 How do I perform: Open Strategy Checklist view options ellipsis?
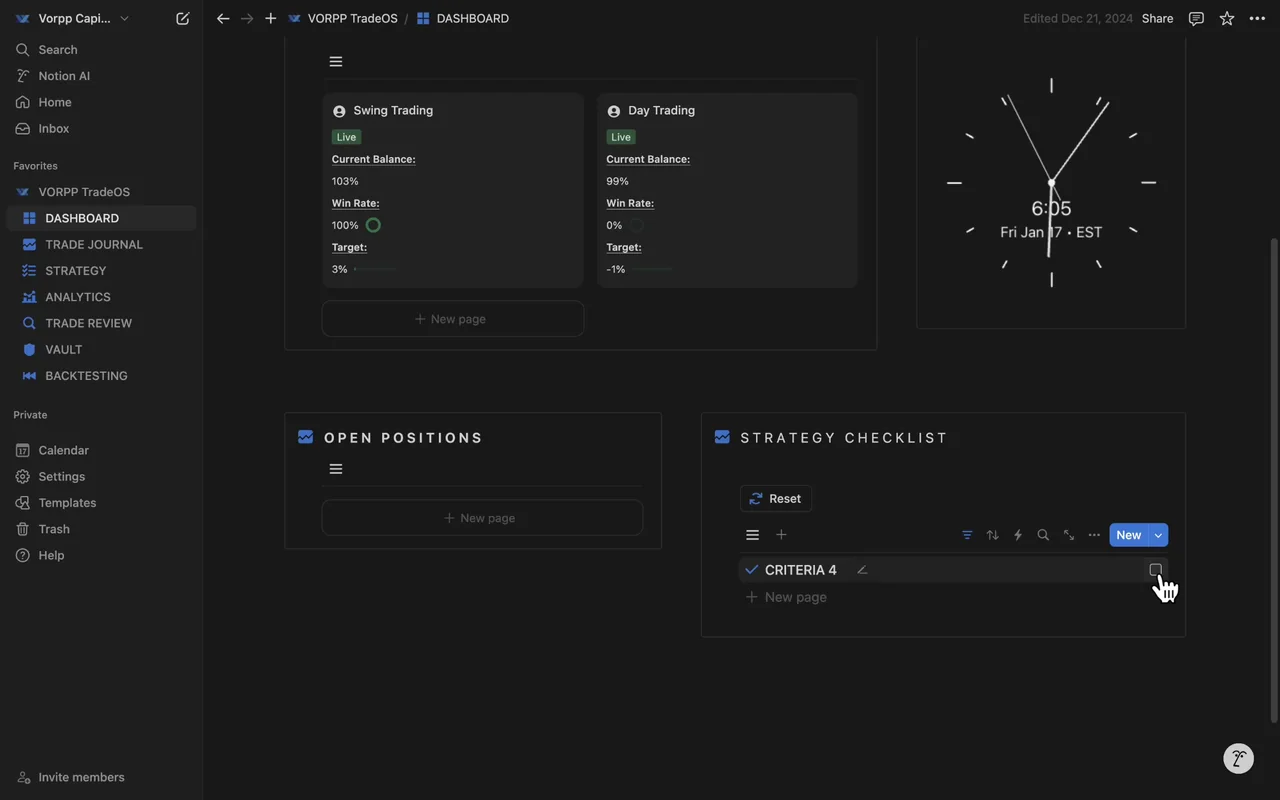[x=1094, y=535]
